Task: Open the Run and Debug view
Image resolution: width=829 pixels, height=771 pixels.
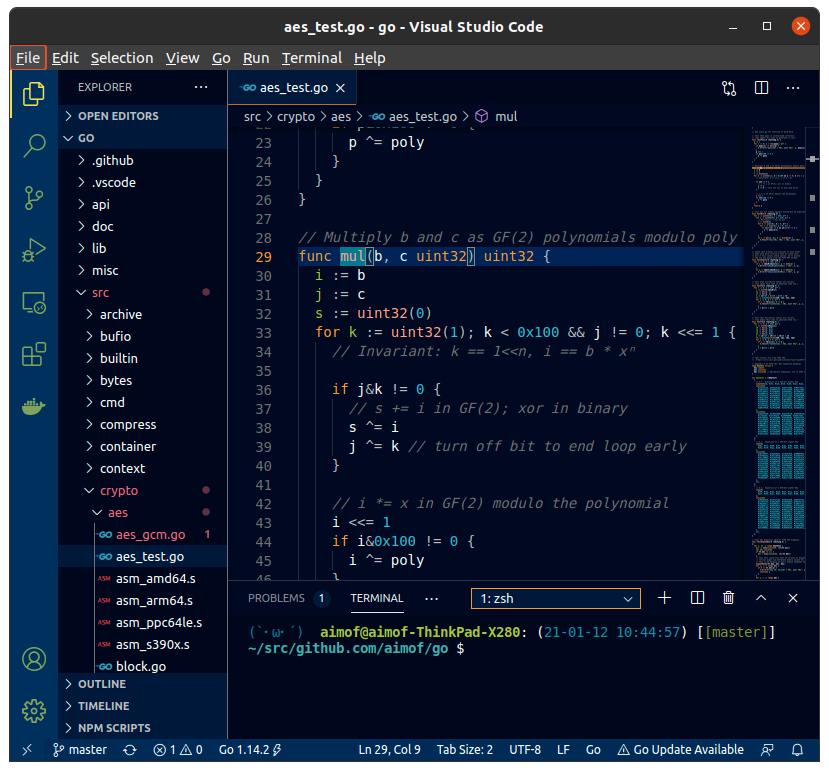Action: [x=34, y=250]
